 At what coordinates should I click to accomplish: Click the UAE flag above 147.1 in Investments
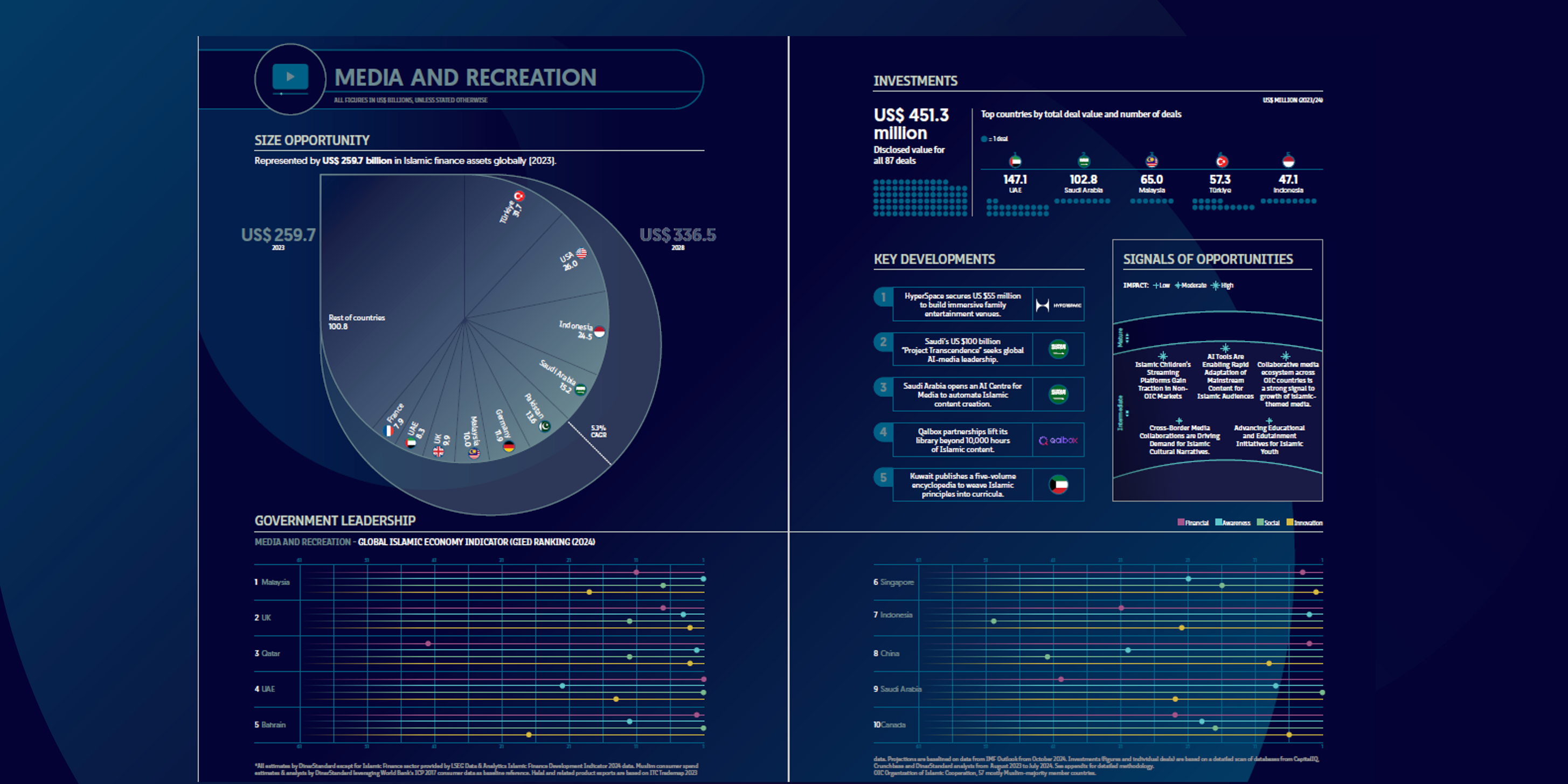point(1015,161)
